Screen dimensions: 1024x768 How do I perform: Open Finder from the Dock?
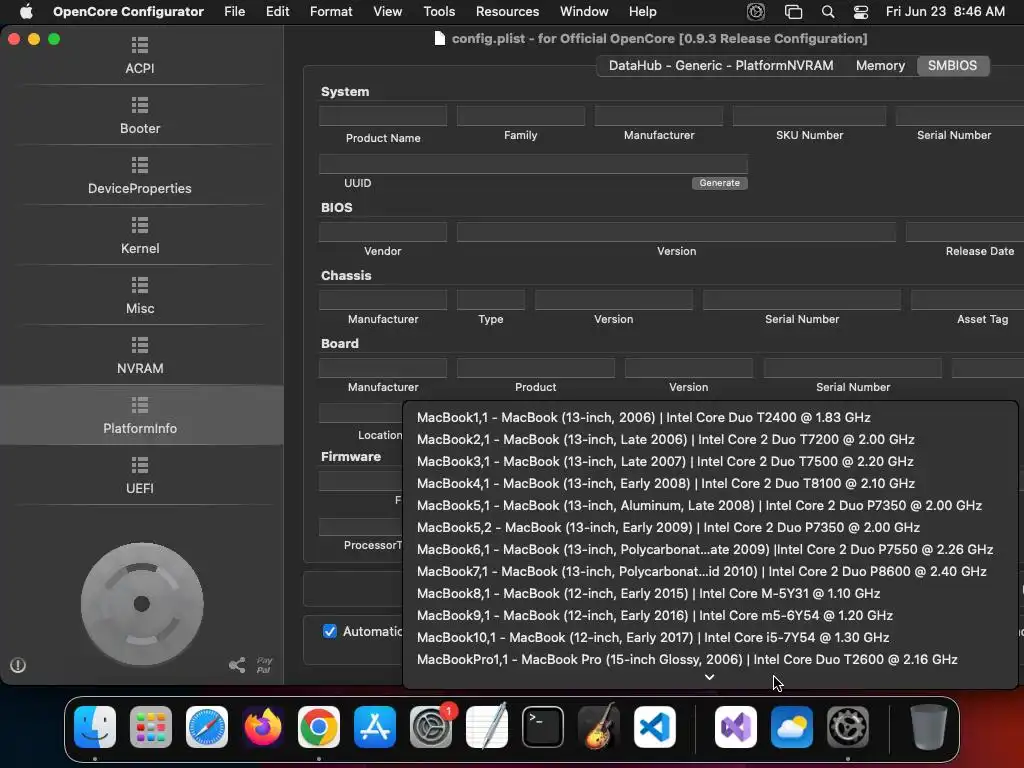[95, 727]
